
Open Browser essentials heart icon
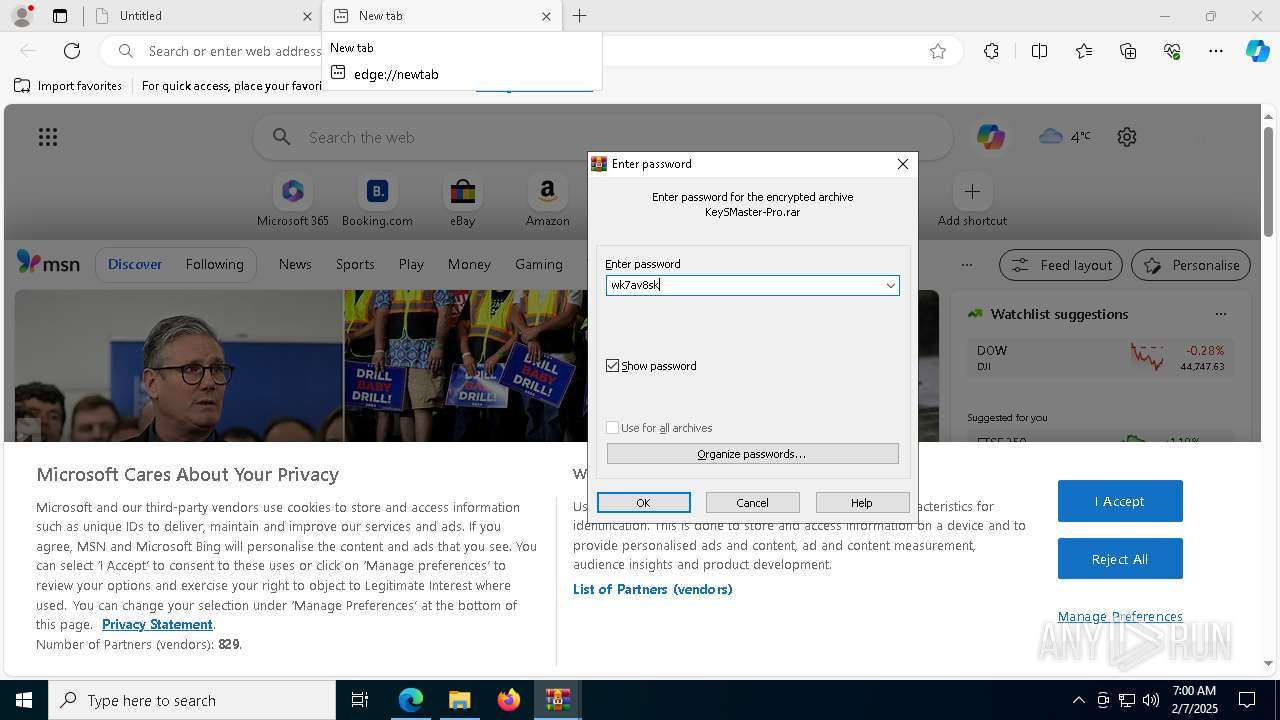pos(1172,51)
